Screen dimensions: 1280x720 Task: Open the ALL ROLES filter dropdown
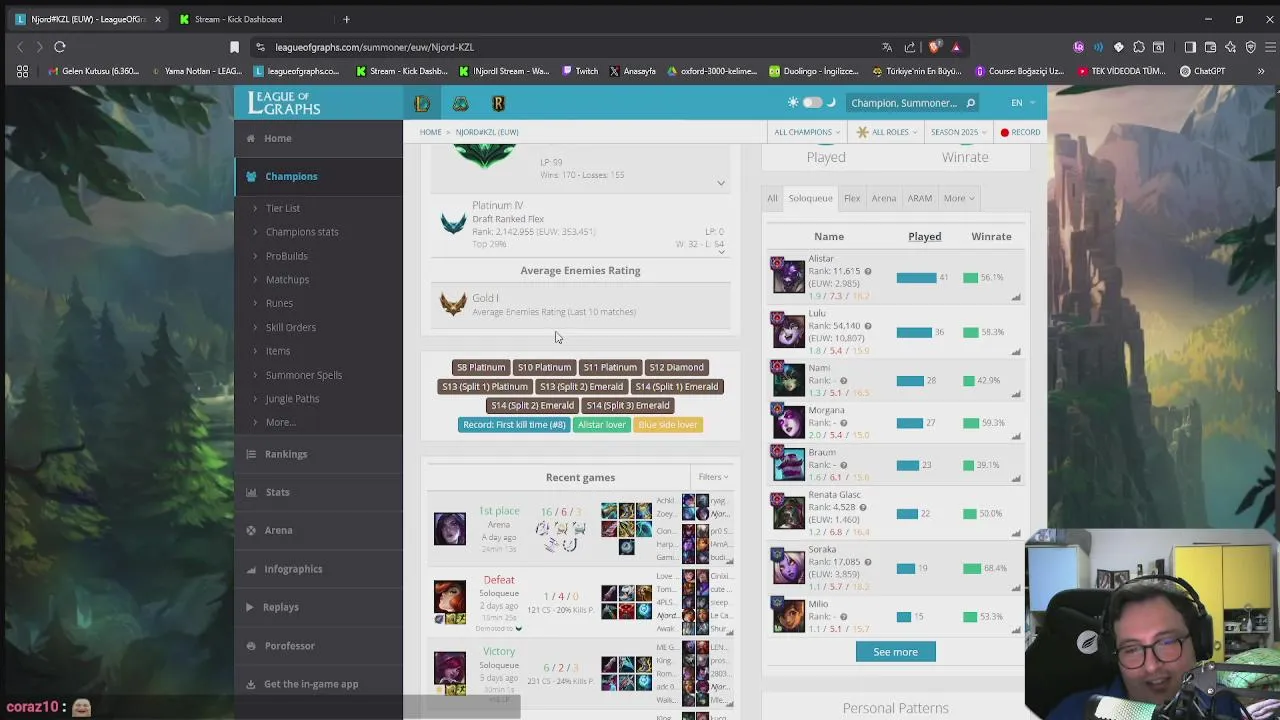888,132
